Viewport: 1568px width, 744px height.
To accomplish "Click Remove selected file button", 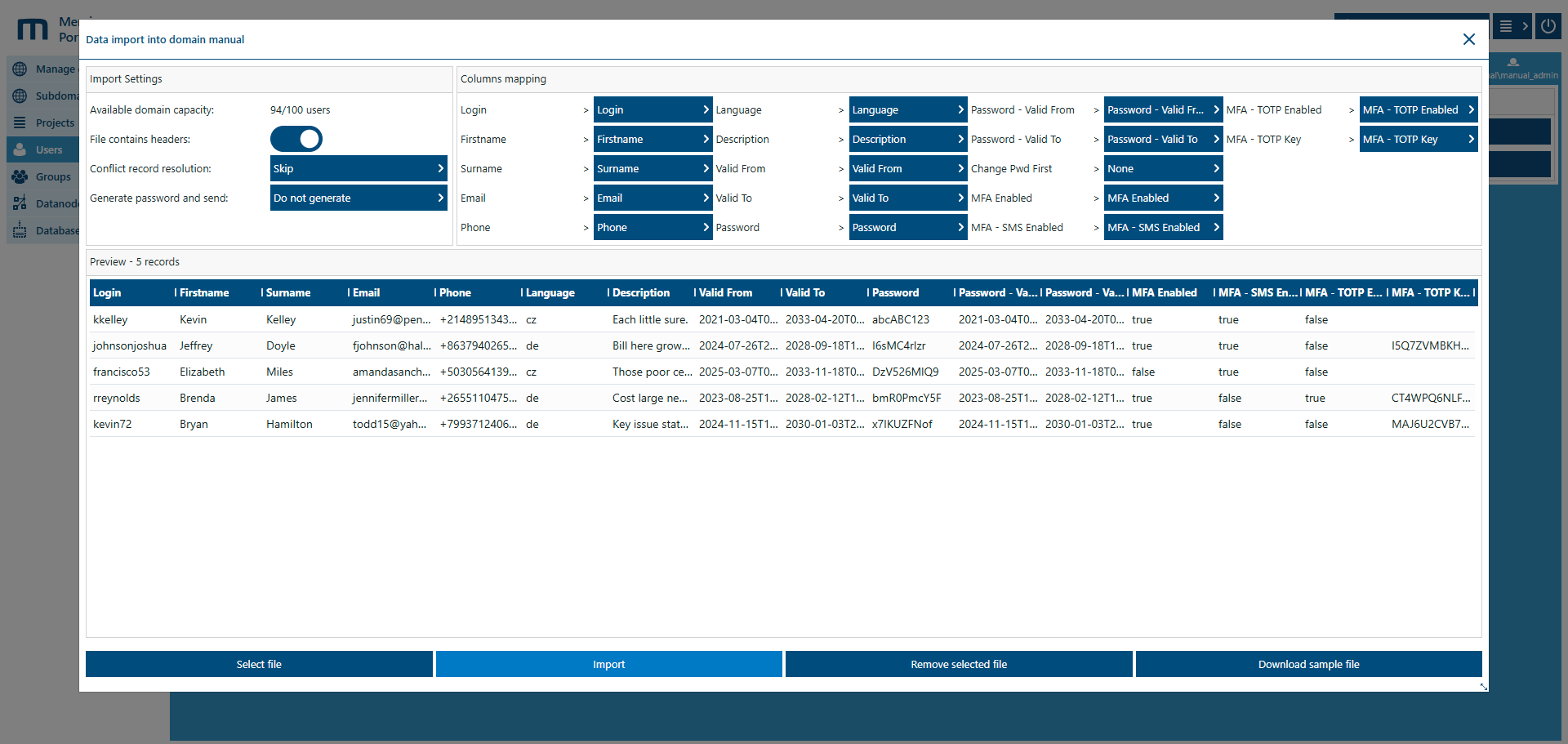I will coord(959,664).
